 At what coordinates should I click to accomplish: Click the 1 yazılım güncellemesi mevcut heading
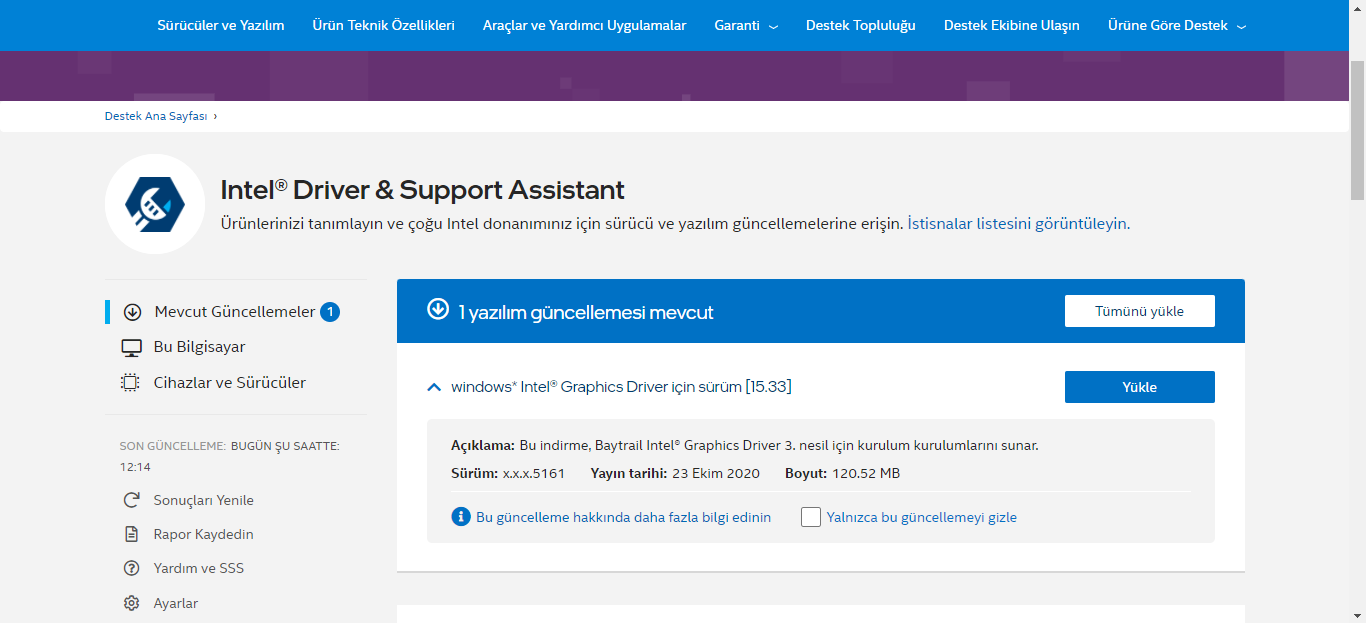pyautogui.click(x=586, y=313)
